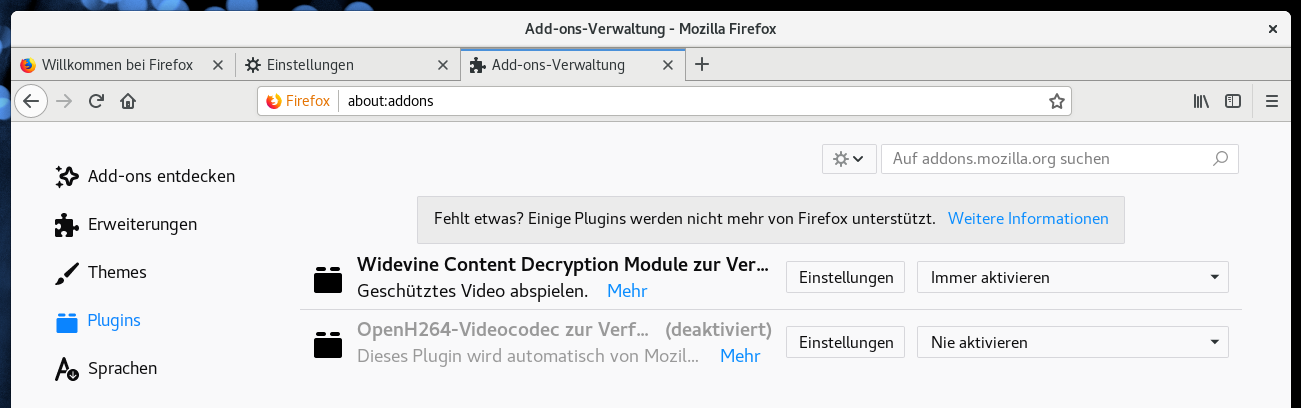This screenshot has width=1301, height=408.
Task: Expand the Immer aktivieren dropdown
Action: [x=1072, y=277]
